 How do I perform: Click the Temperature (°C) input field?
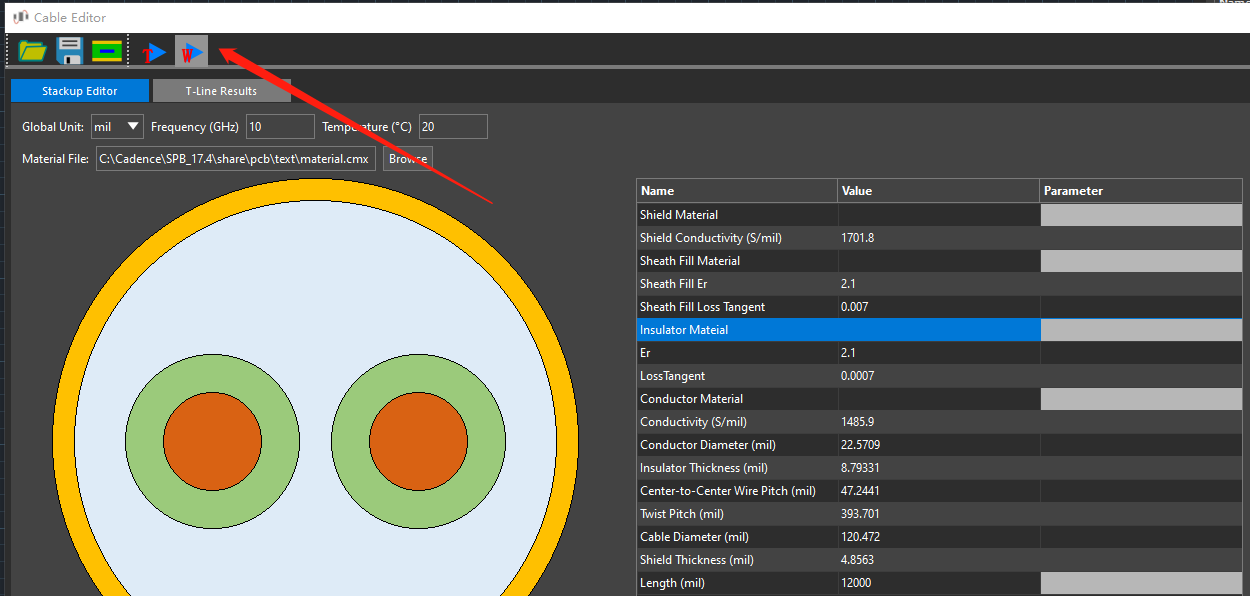click(x=453, y=126)
